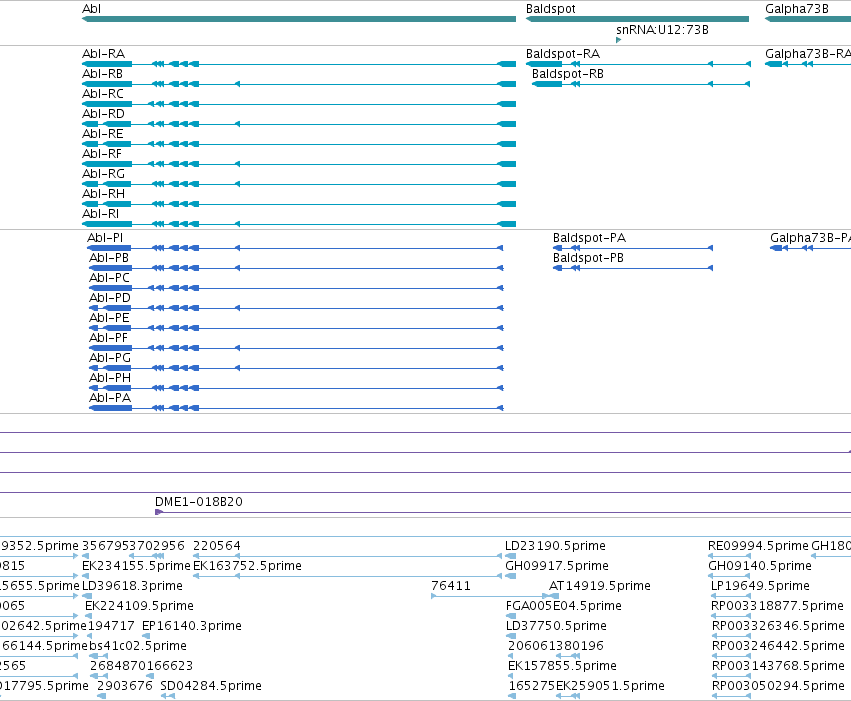
Task: Open transcript Abl-RA
Action: pyautogui.click(x=103, y=54)
